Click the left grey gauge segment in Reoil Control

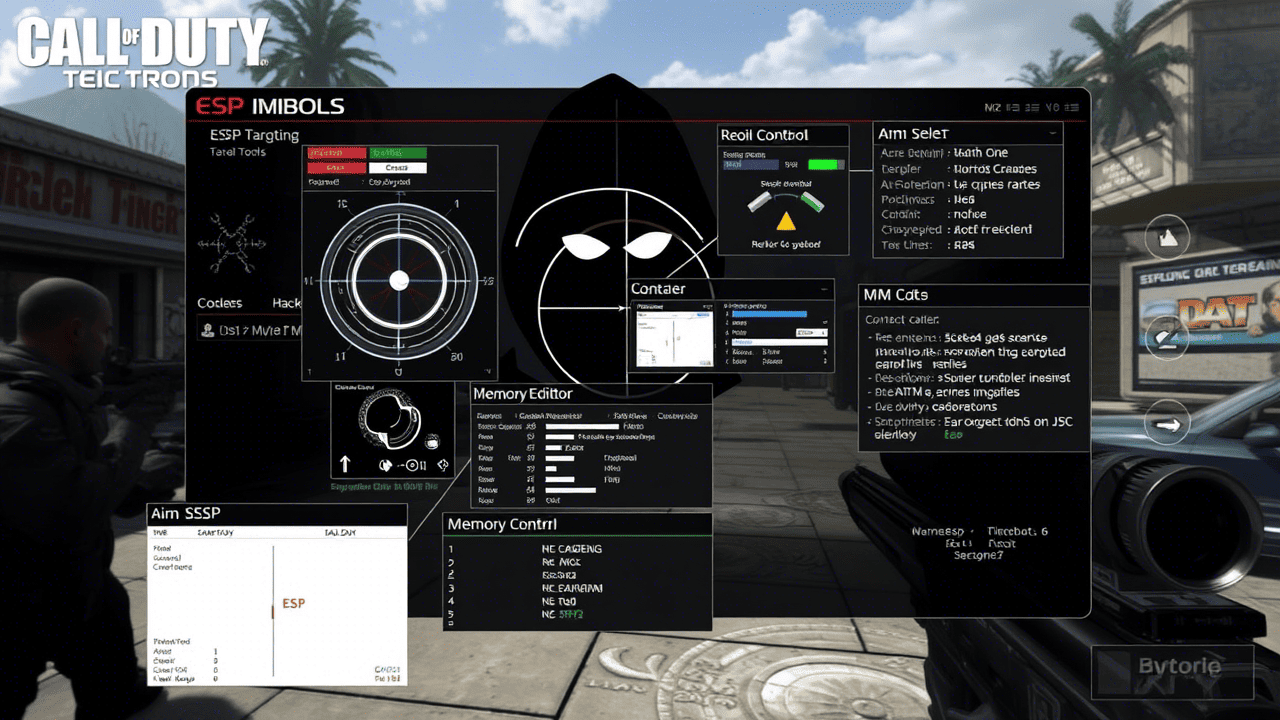coord(760,201)
